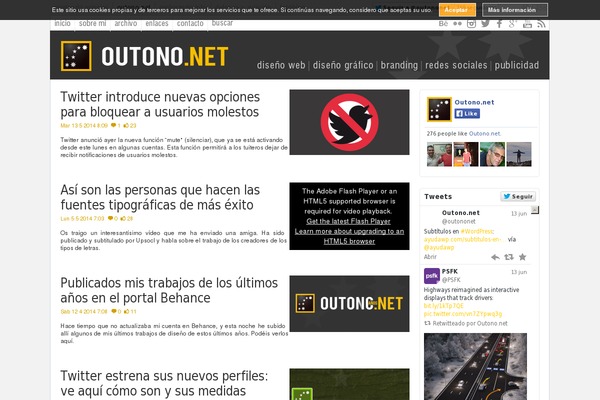Image resolution: width=600 pixels, height=400 pixels.
Task: Accept cookies with Aceptar button
Action: point(457,10)
